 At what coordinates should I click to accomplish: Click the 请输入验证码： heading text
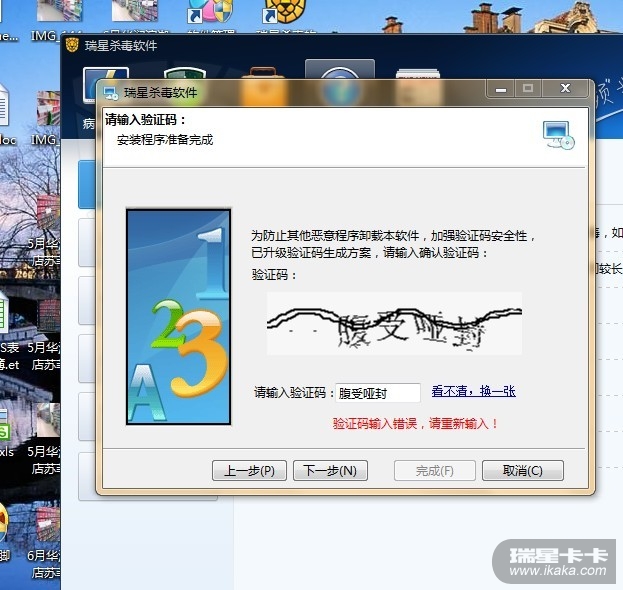pos(146,120)
